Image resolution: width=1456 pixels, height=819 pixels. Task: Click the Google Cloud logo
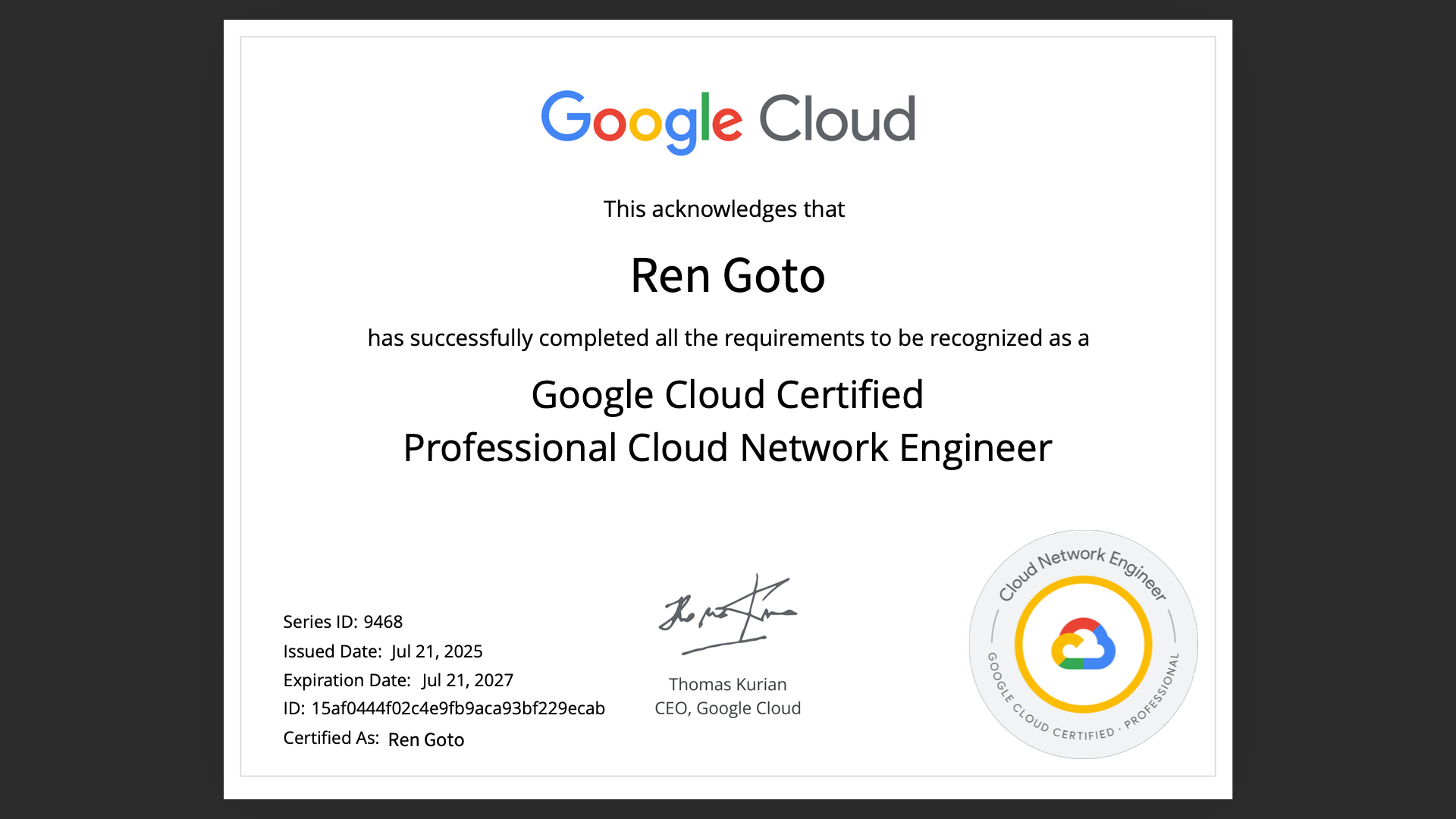pos(728,121)
